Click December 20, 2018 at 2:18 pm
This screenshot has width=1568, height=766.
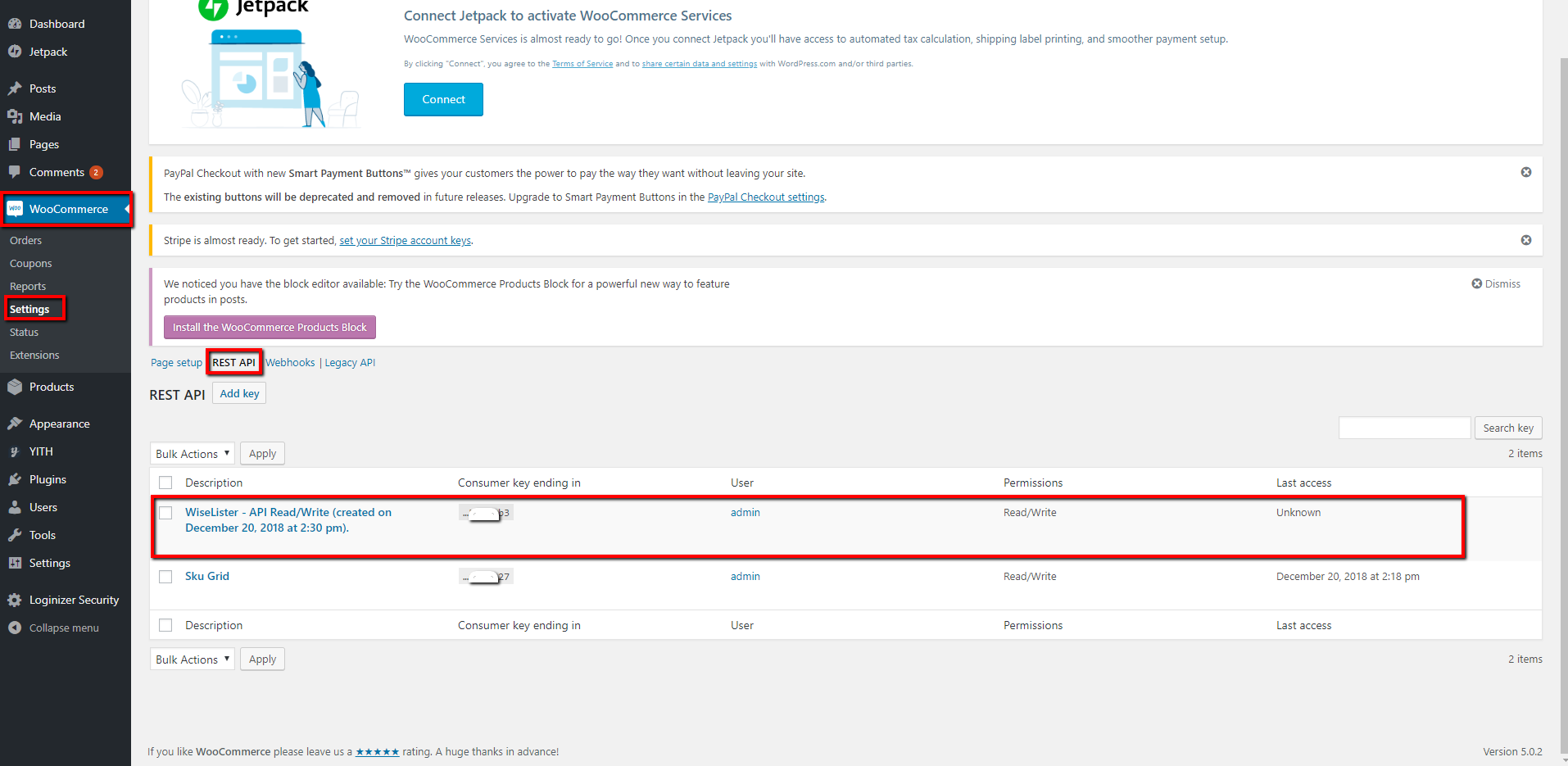point(1348,576)
